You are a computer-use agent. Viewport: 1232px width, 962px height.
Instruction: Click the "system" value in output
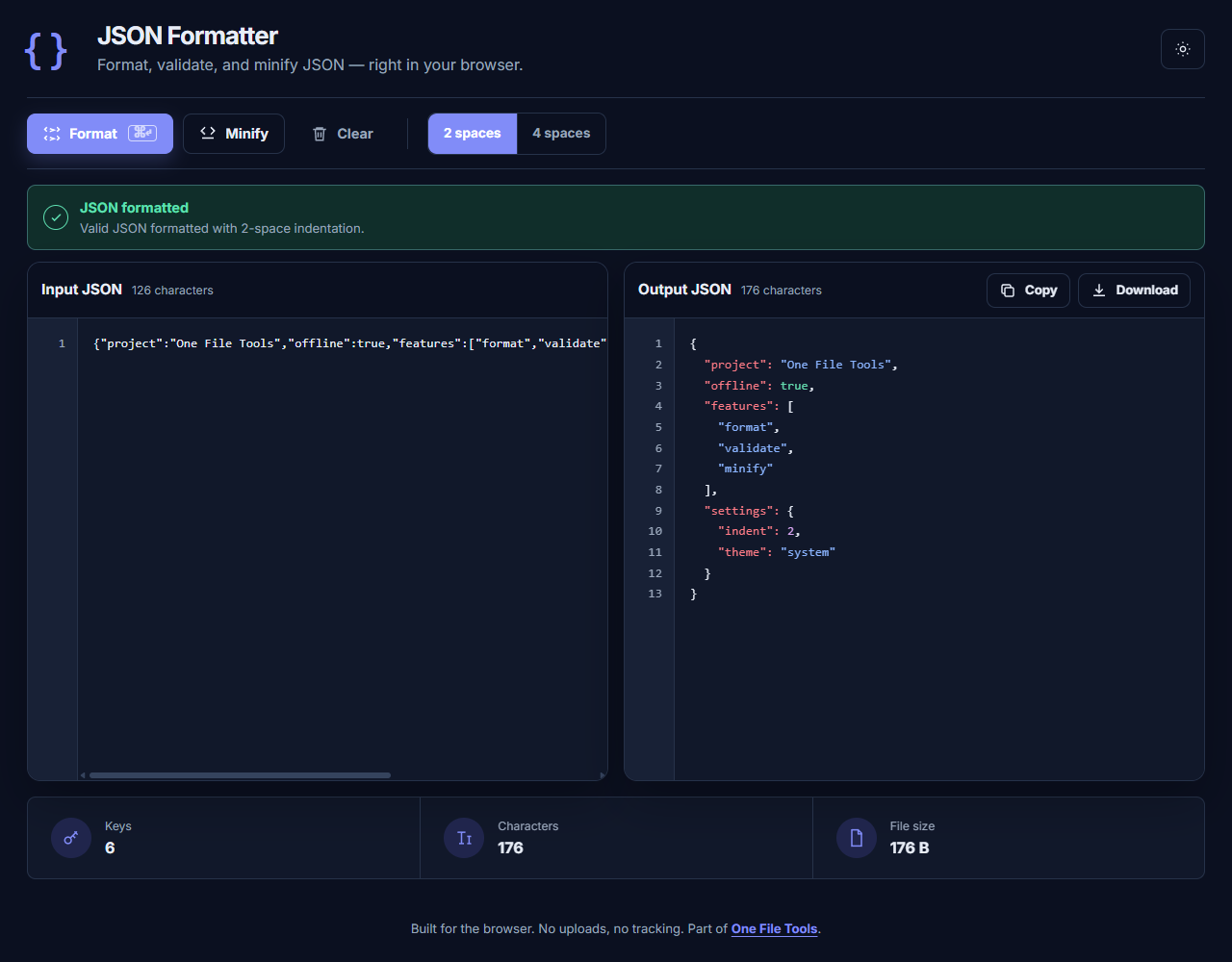[808, 552]
